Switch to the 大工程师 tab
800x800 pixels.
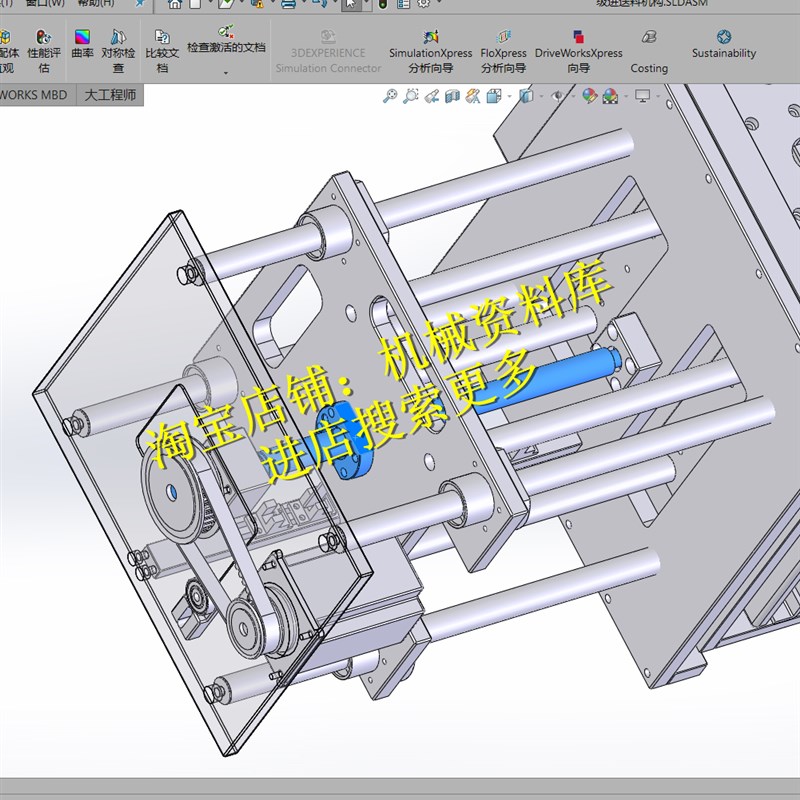click(x=110, y=95)
